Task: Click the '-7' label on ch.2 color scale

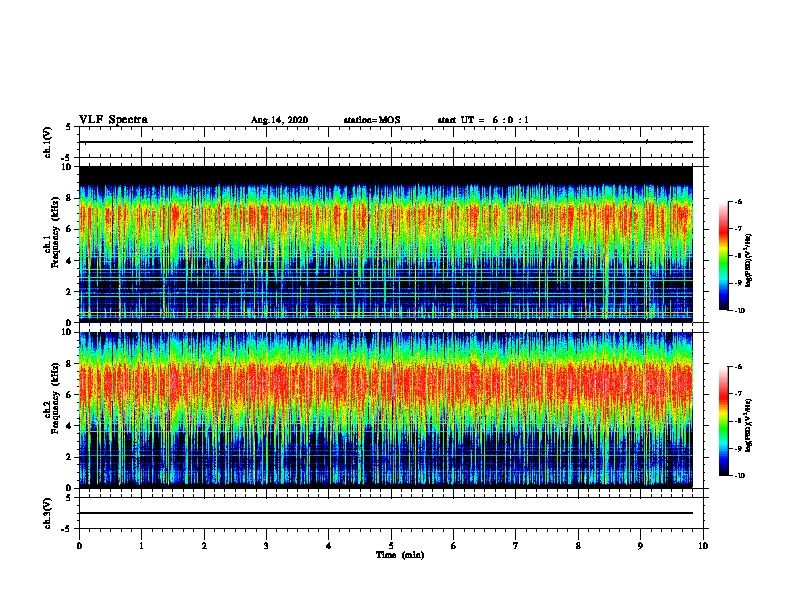Action: pos(738,394)
